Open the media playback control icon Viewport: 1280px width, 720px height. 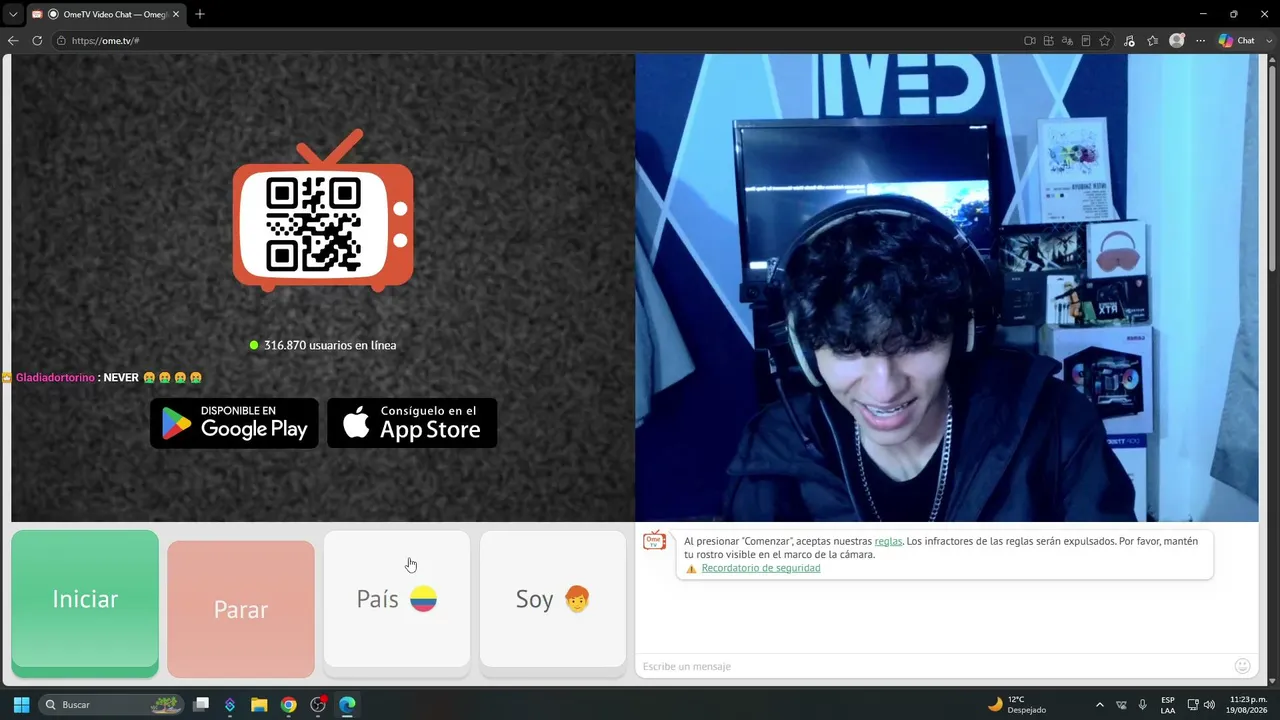(1129, 41)
